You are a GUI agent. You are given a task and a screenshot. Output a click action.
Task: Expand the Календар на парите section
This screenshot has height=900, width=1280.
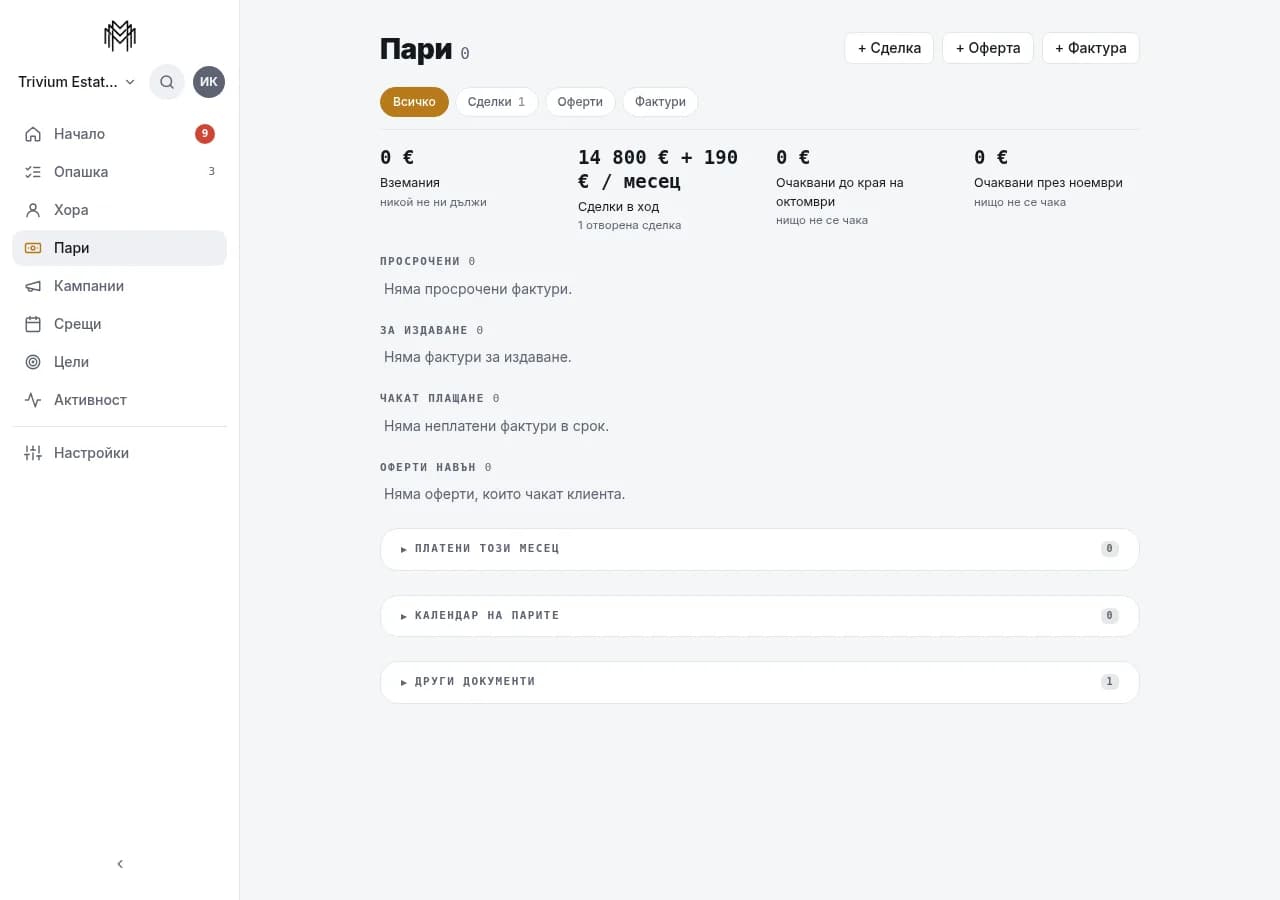(x=760, y=616)
